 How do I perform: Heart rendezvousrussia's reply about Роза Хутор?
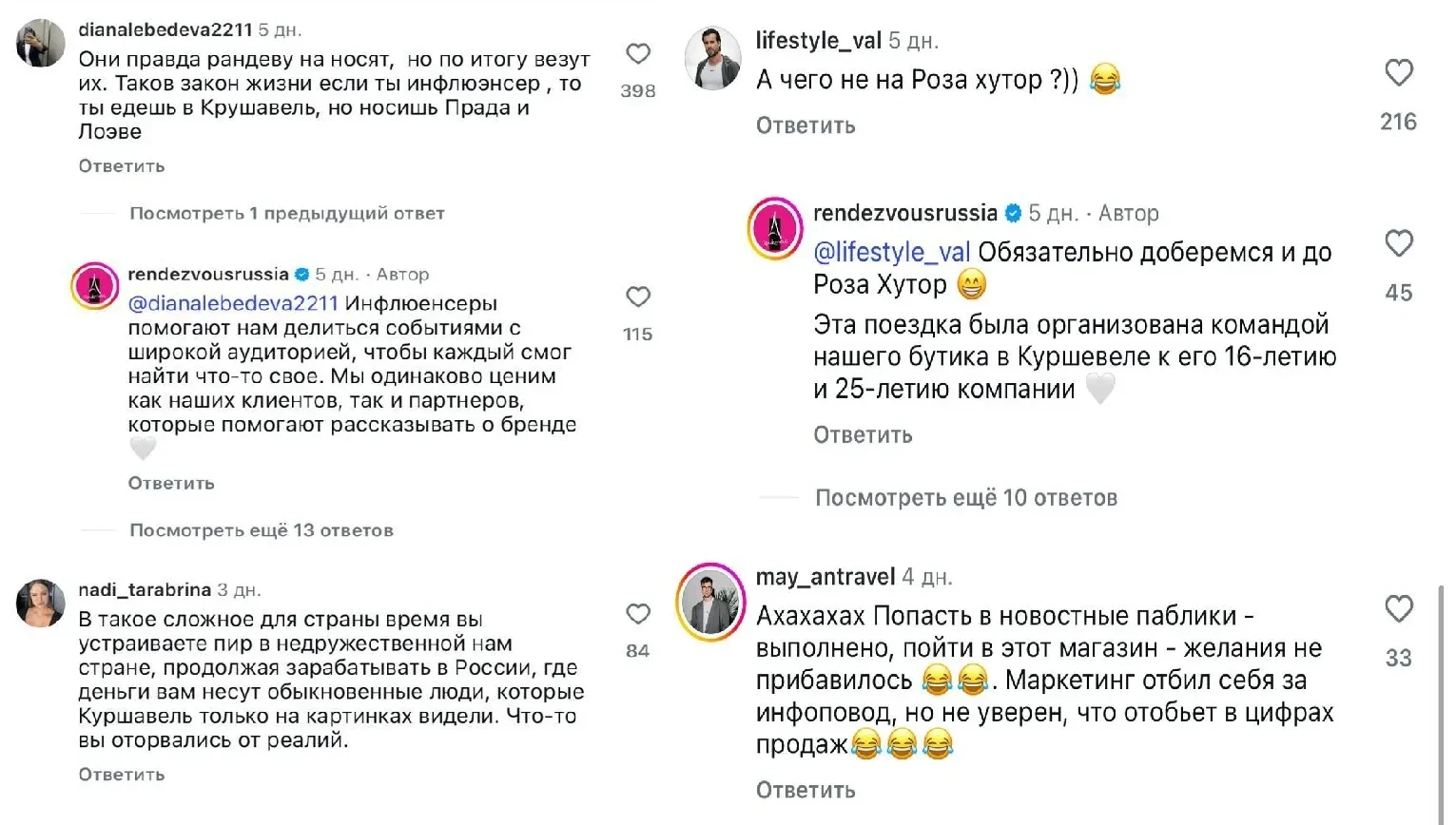coord(1398,244)
